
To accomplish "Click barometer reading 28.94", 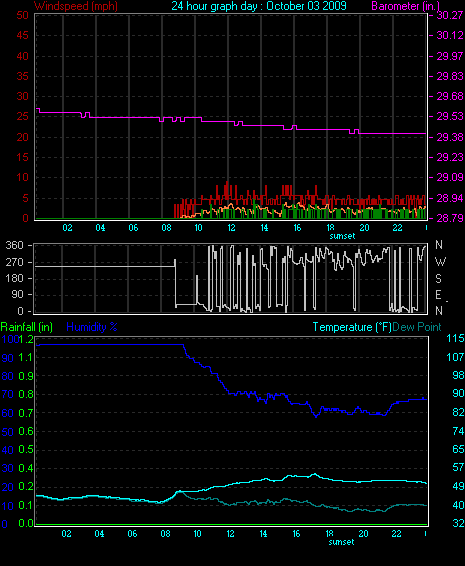I will 450,198.
